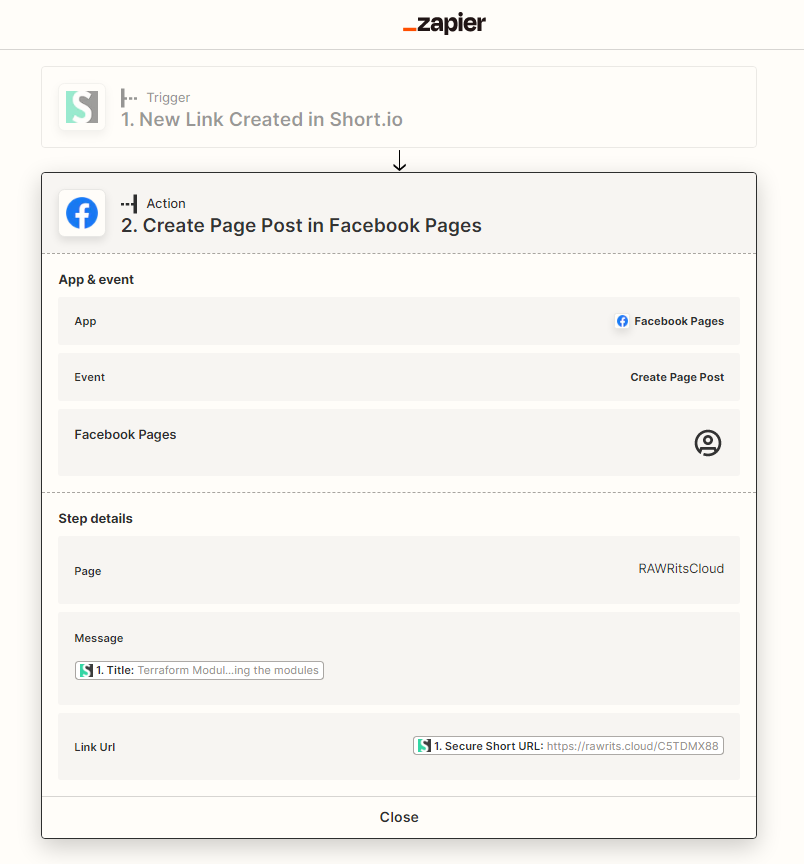
Task: Click the Close button at the bottom
Action: pyautogui.click(x=399, y=817)
